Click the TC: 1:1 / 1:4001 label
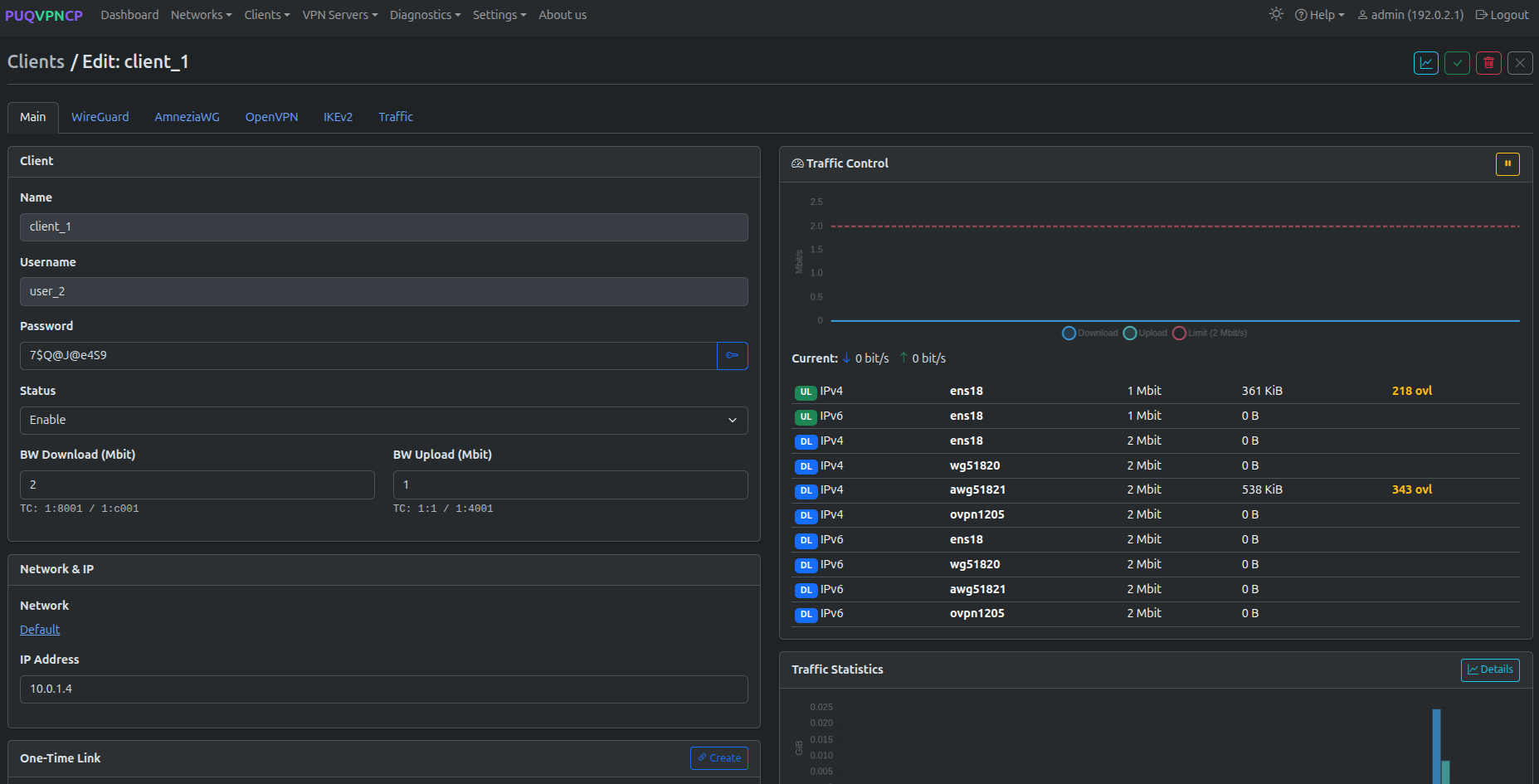 443,509
